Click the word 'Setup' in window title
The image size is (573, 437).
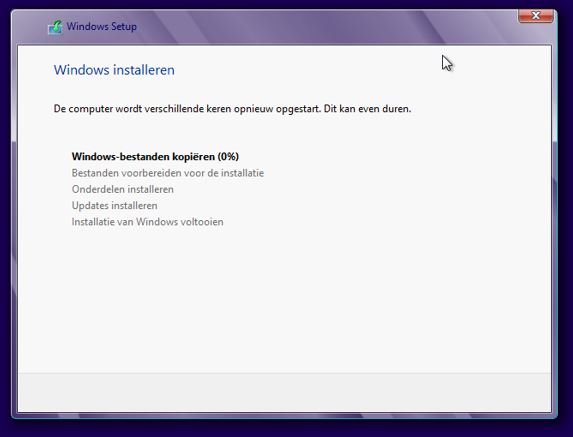[x=124, y=27]
